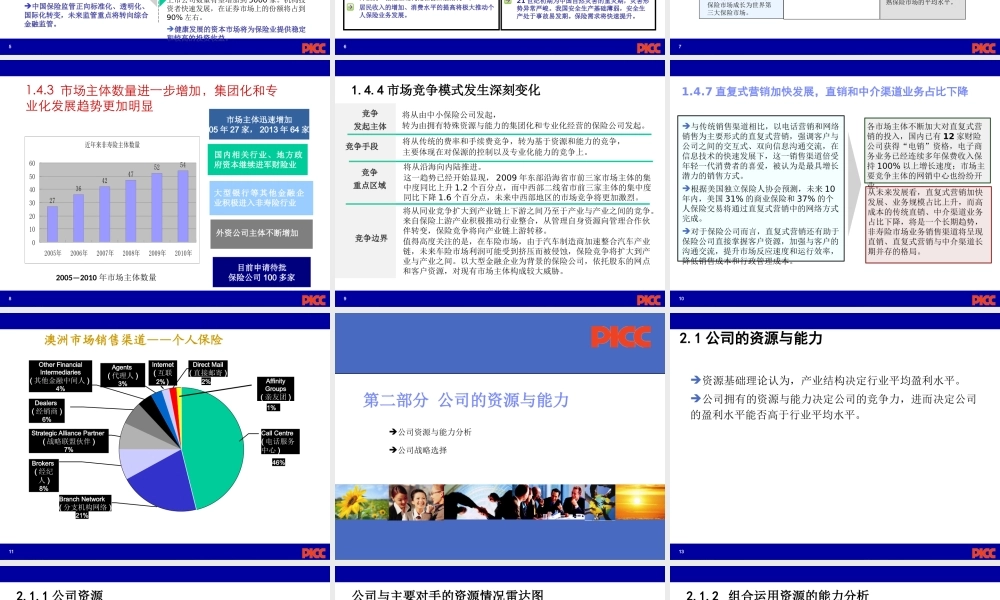
Task: Click the green-bordered box 各市场主体不断加大
Action: pos(928,150)
